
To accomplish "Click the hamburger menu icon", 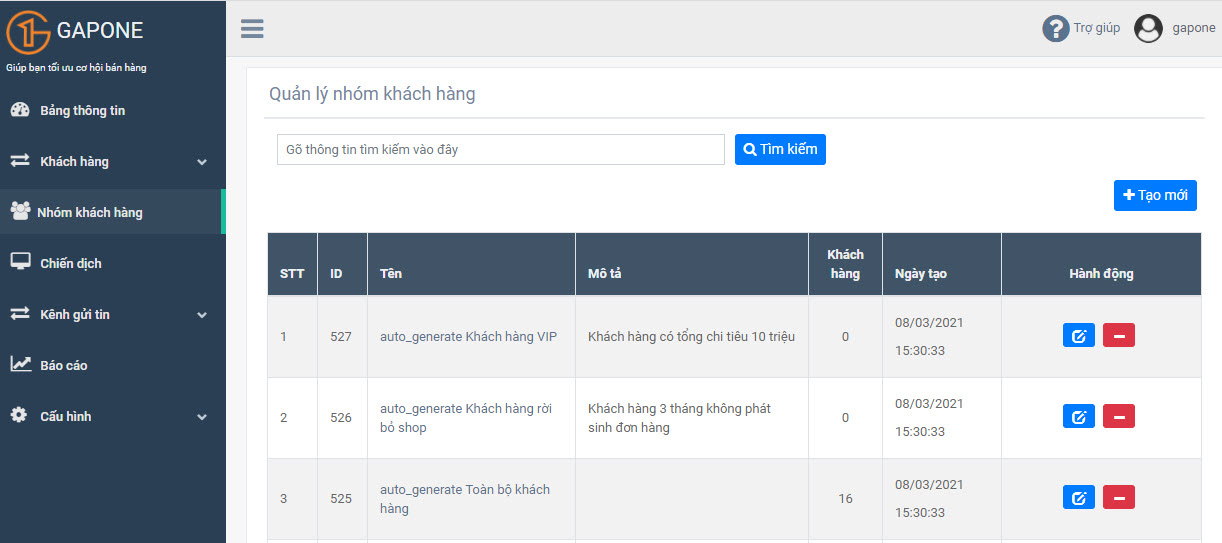I will (252, 29).
